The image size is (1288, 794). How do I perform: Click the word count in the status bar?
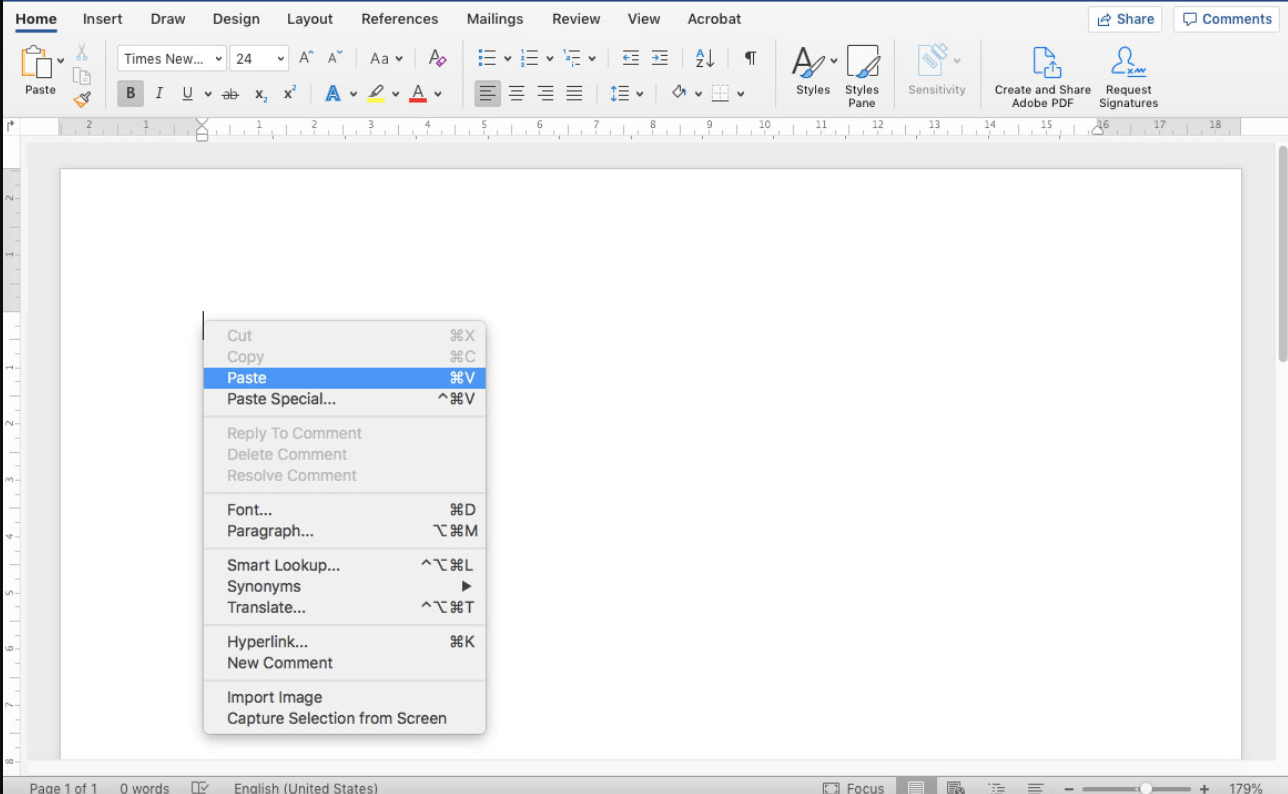144,787
